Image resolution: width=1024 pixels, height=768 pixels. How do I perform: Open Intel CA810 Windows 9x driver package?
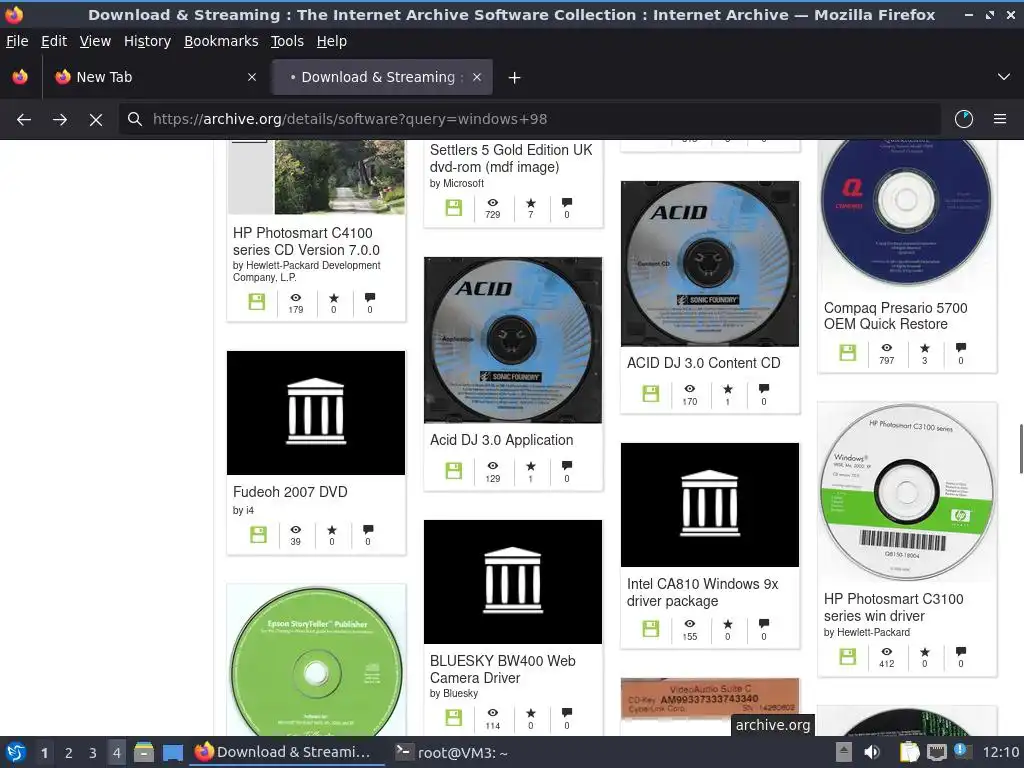click(x=702, y=592)
